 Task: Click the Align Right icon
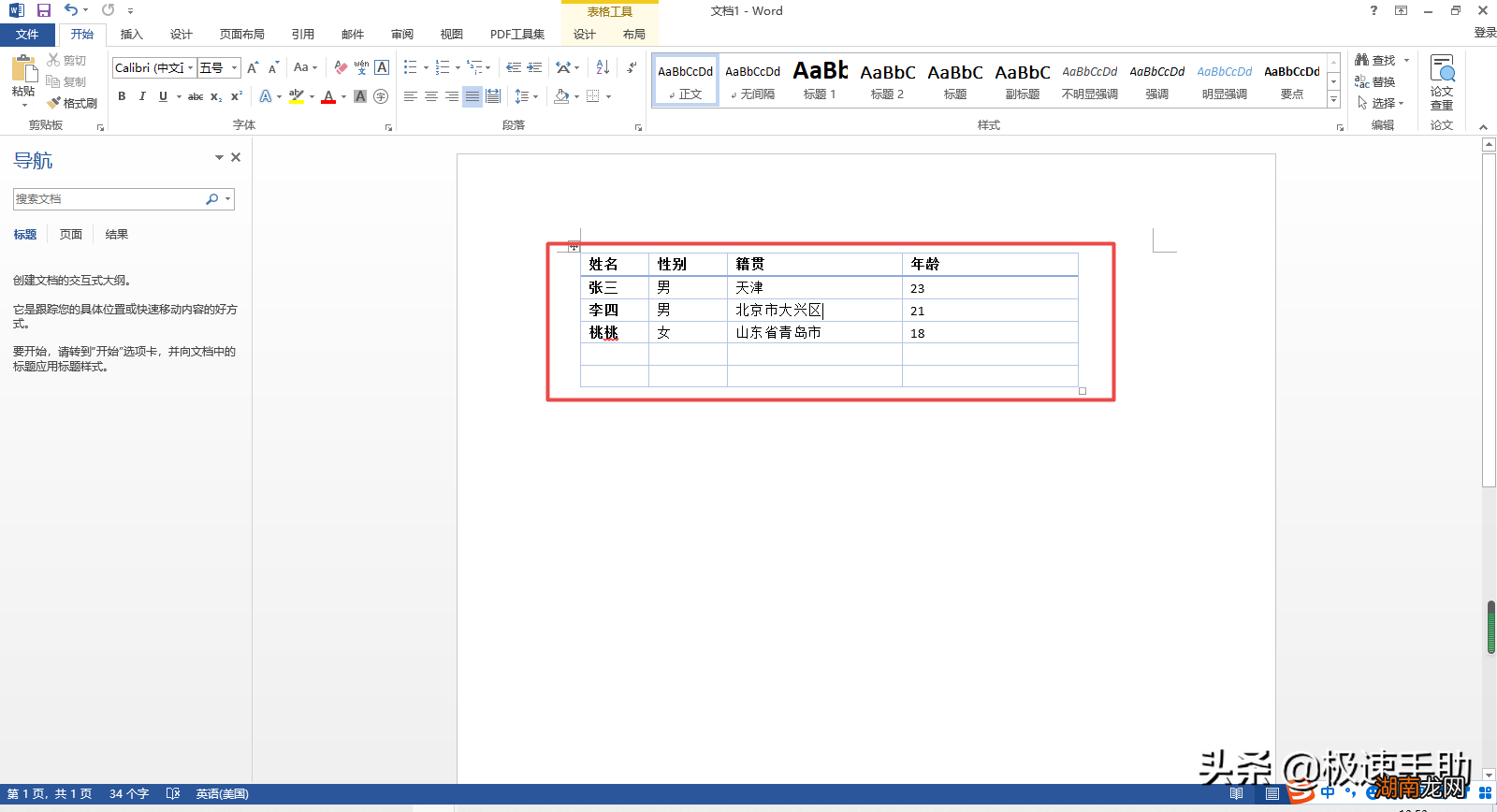point(452,96)
